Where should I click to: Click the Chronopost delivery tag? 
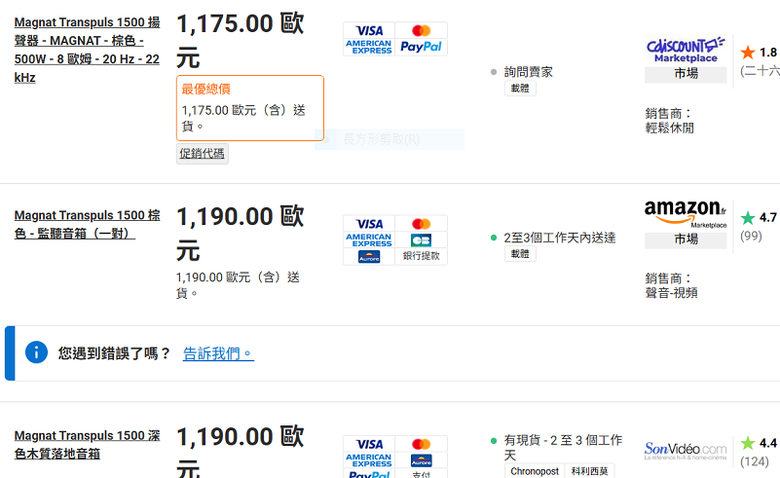click(x=534, y=471)
